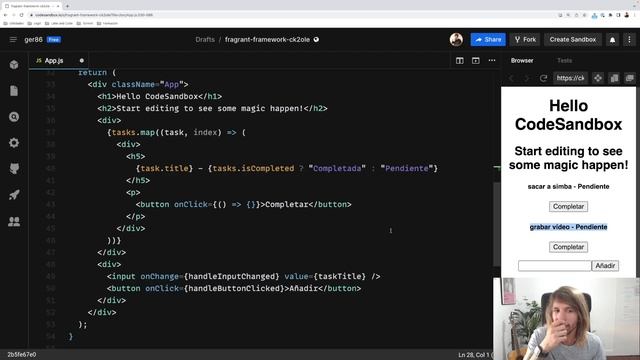Click on tasks.map in code editor

point(133,132)
